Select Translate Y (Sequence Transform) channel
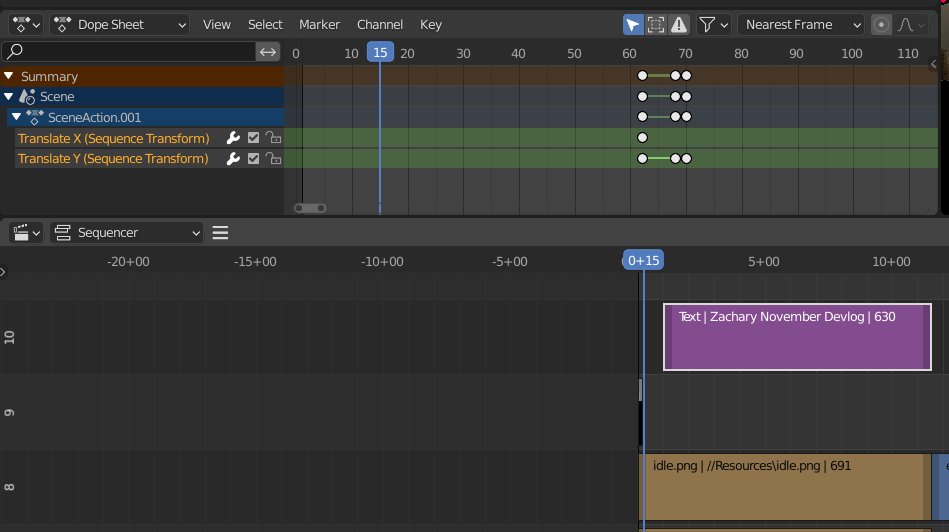This screenshot has height=532, width=949. (113, 159)
